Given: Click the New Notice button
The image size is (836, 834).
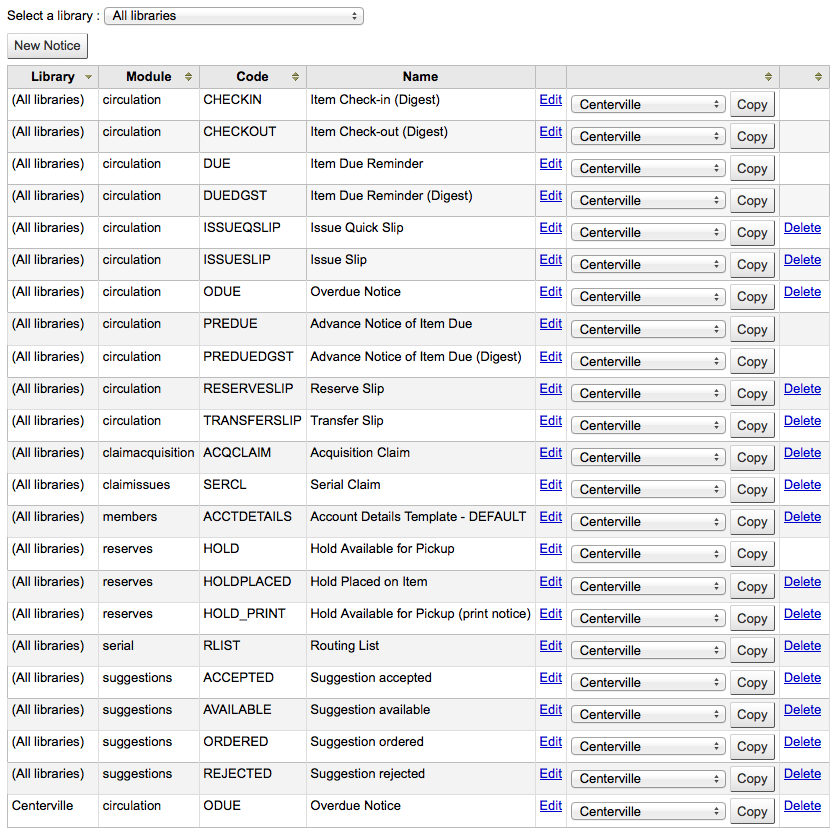Looking at the screenshot, I should coord(47,46).
